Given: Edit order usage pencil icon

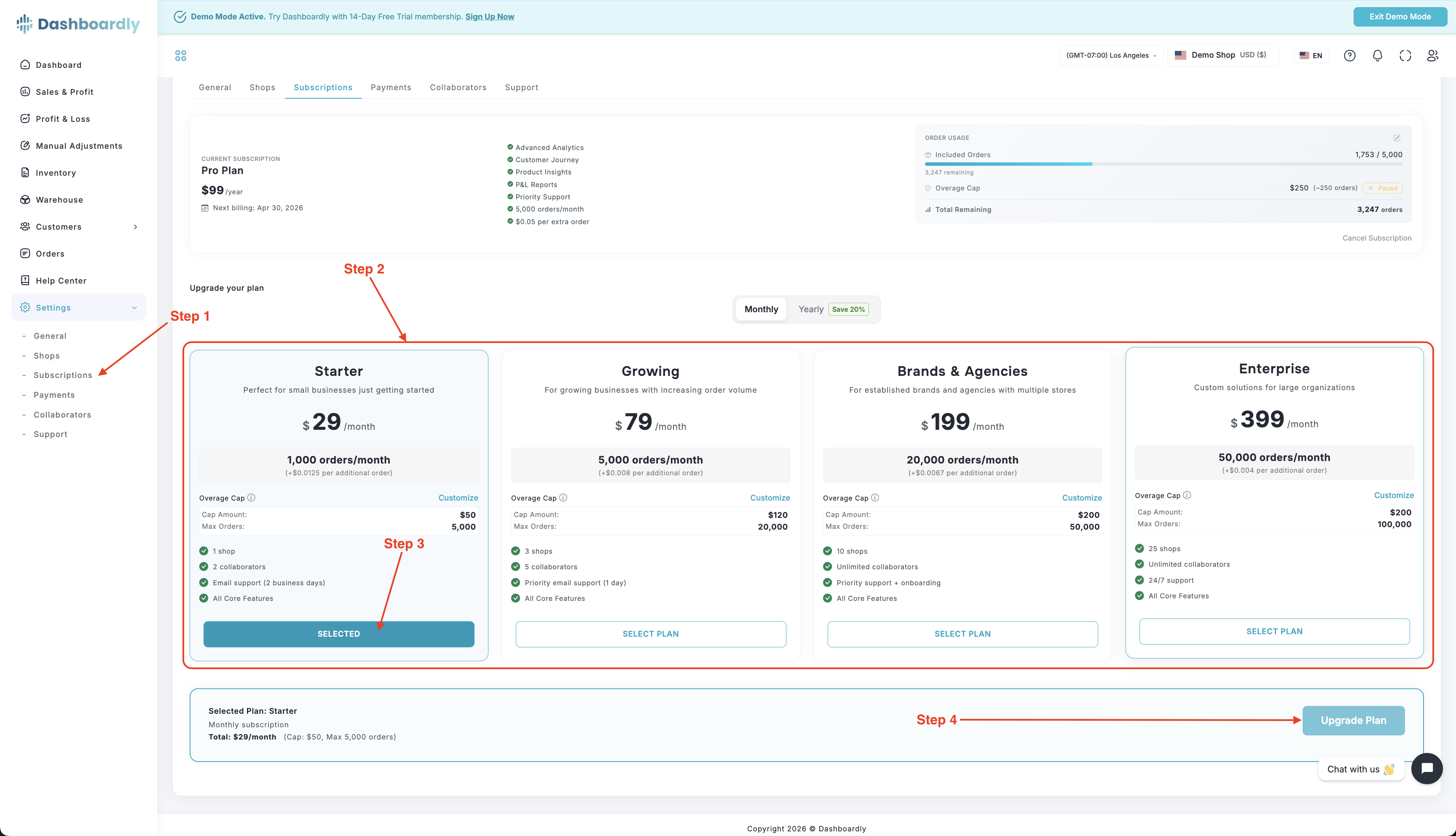Looking at the screenshot, I should (x=1397, y=138).
